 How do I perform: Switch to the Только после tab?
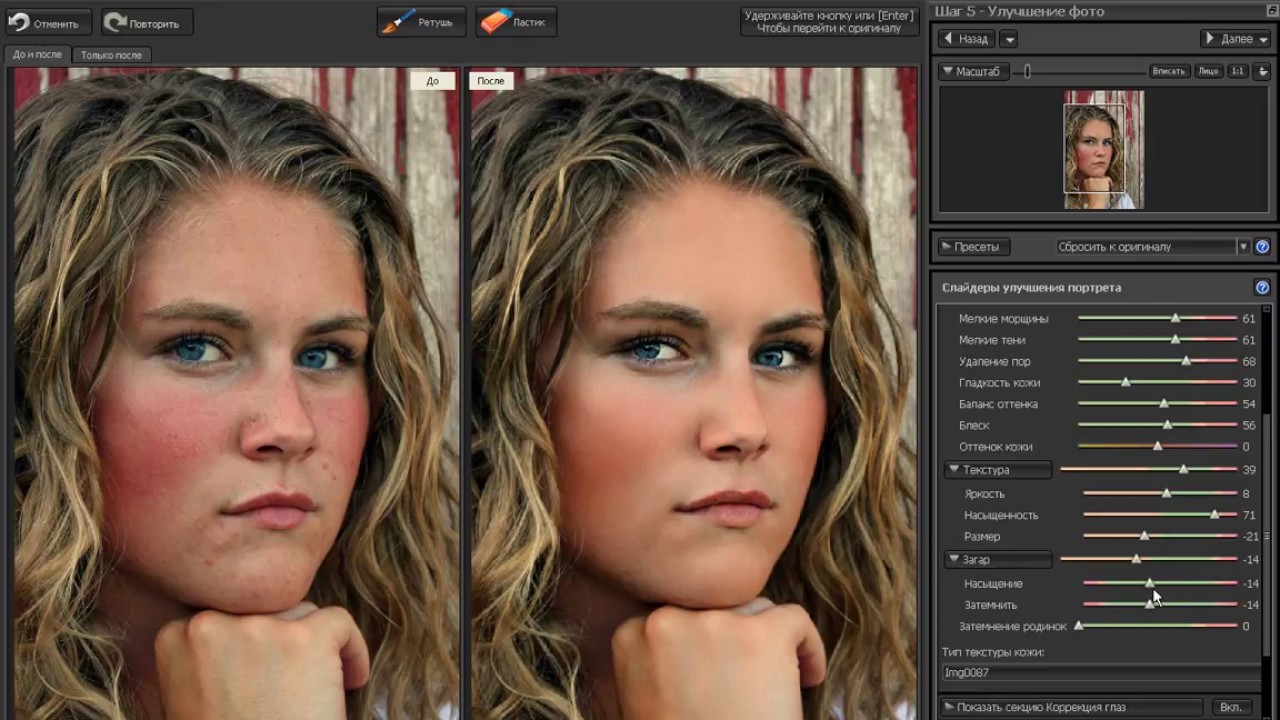[x=111, y=55]
